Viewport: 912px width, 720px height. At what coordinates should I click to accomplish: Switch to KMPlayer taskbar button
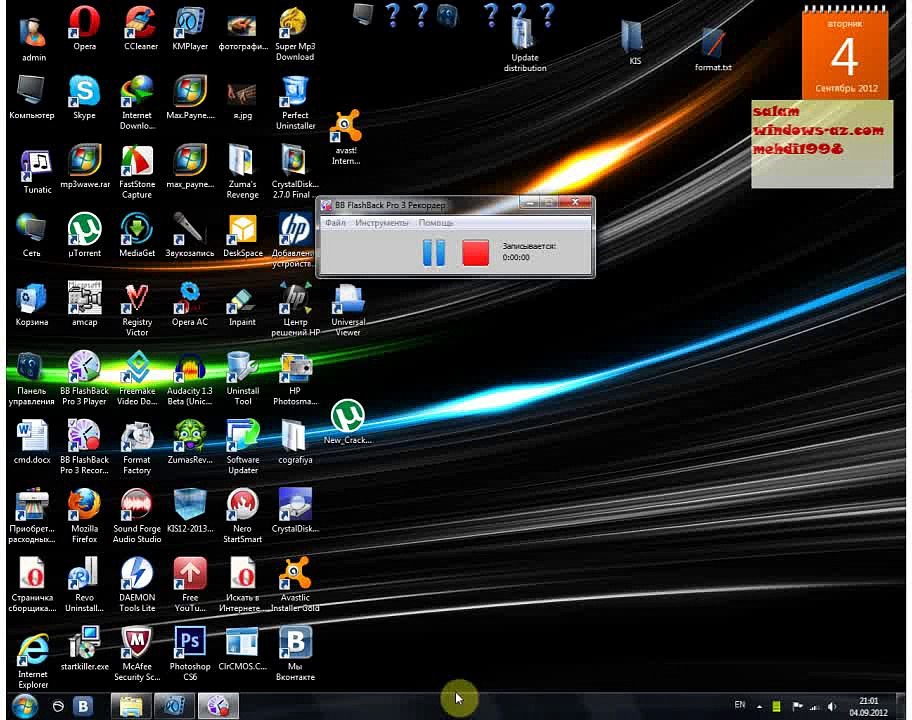tap(174, 706)
